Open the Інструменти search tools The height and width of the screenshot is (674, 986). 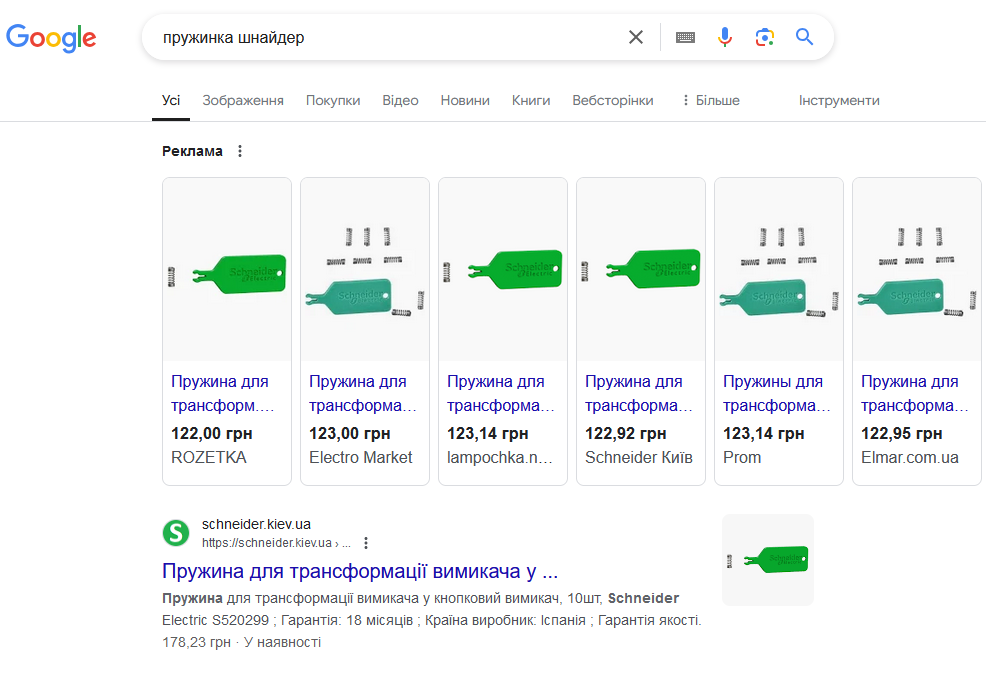(x=839, y=100)
